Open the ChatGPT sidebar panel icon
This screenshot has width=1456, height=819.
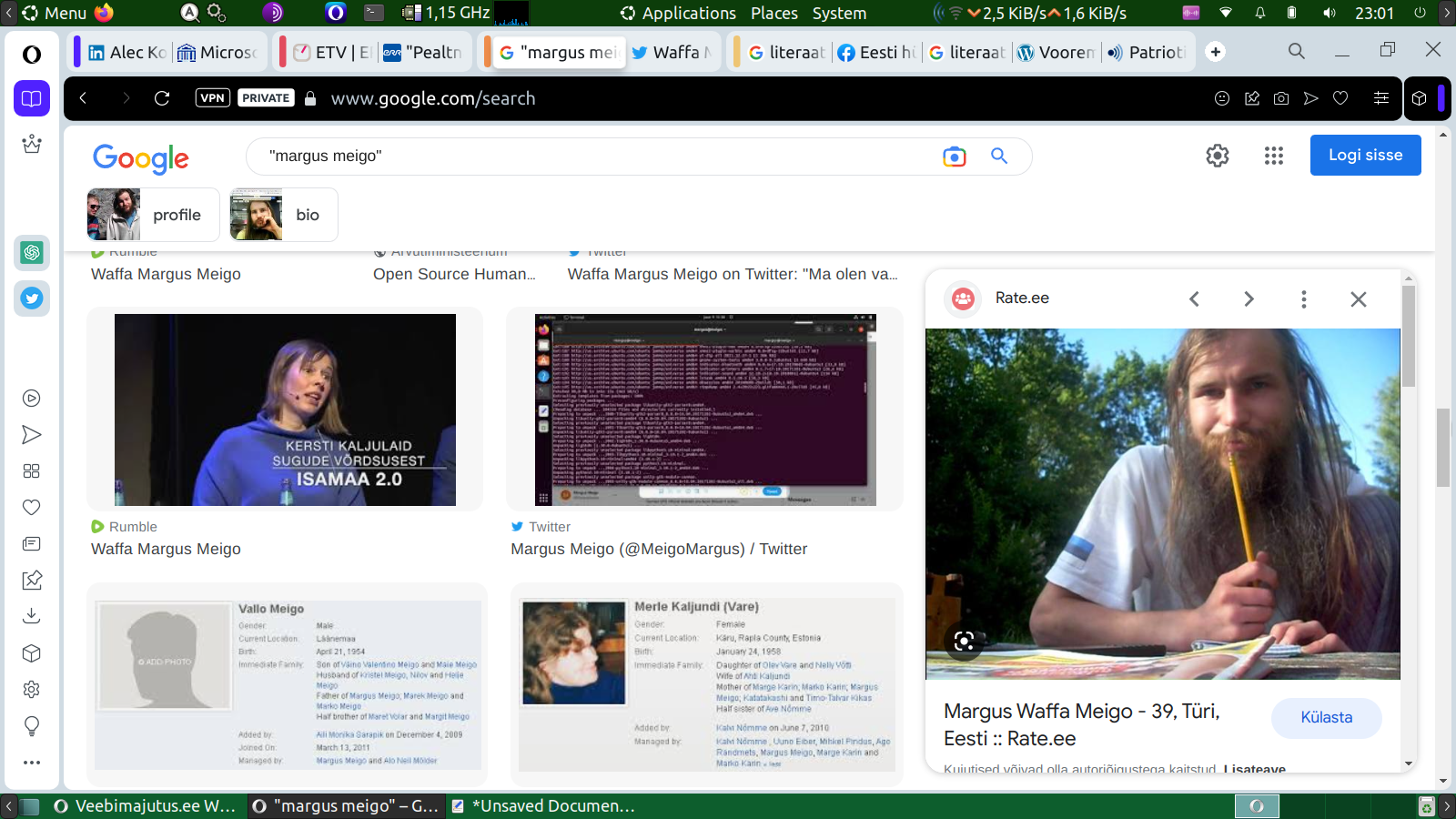[x=32, y=252]
